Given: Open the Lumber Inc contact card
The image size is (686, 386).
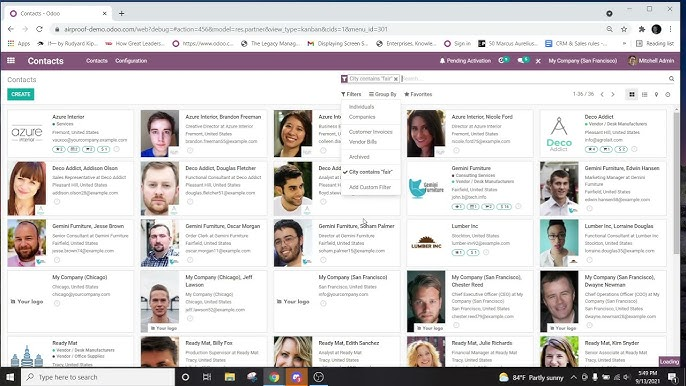Looking at the screenshot, I should [470, 243].
